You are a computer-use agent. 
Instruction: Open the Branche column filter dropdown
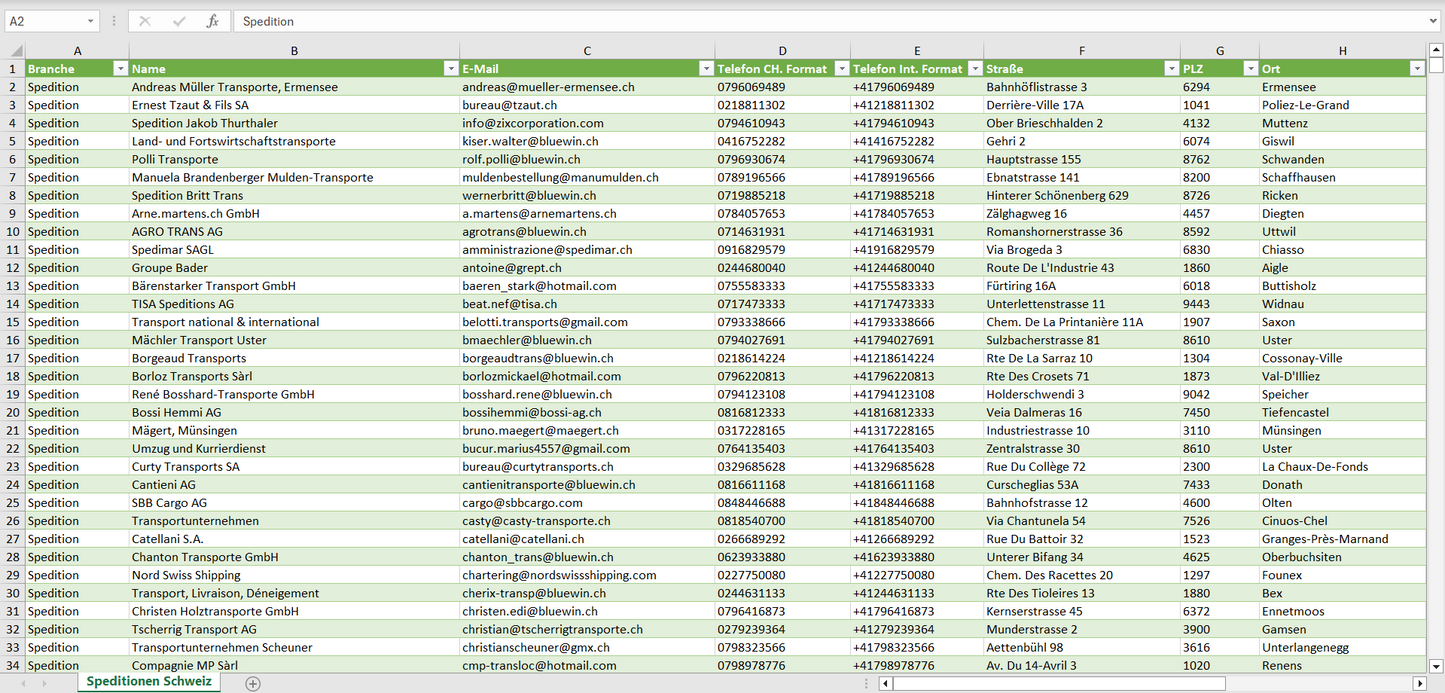coord(120,69)
